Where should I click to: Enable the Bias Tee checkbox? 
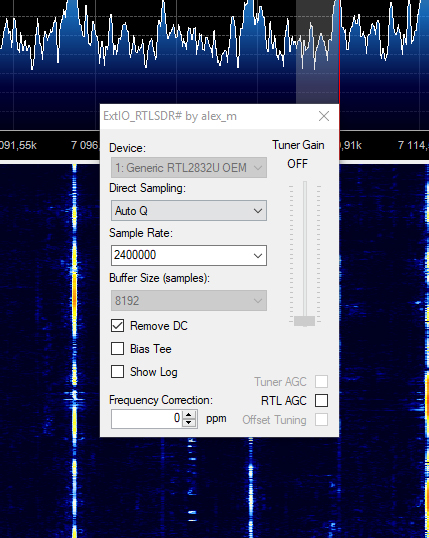tap(117, 349)
